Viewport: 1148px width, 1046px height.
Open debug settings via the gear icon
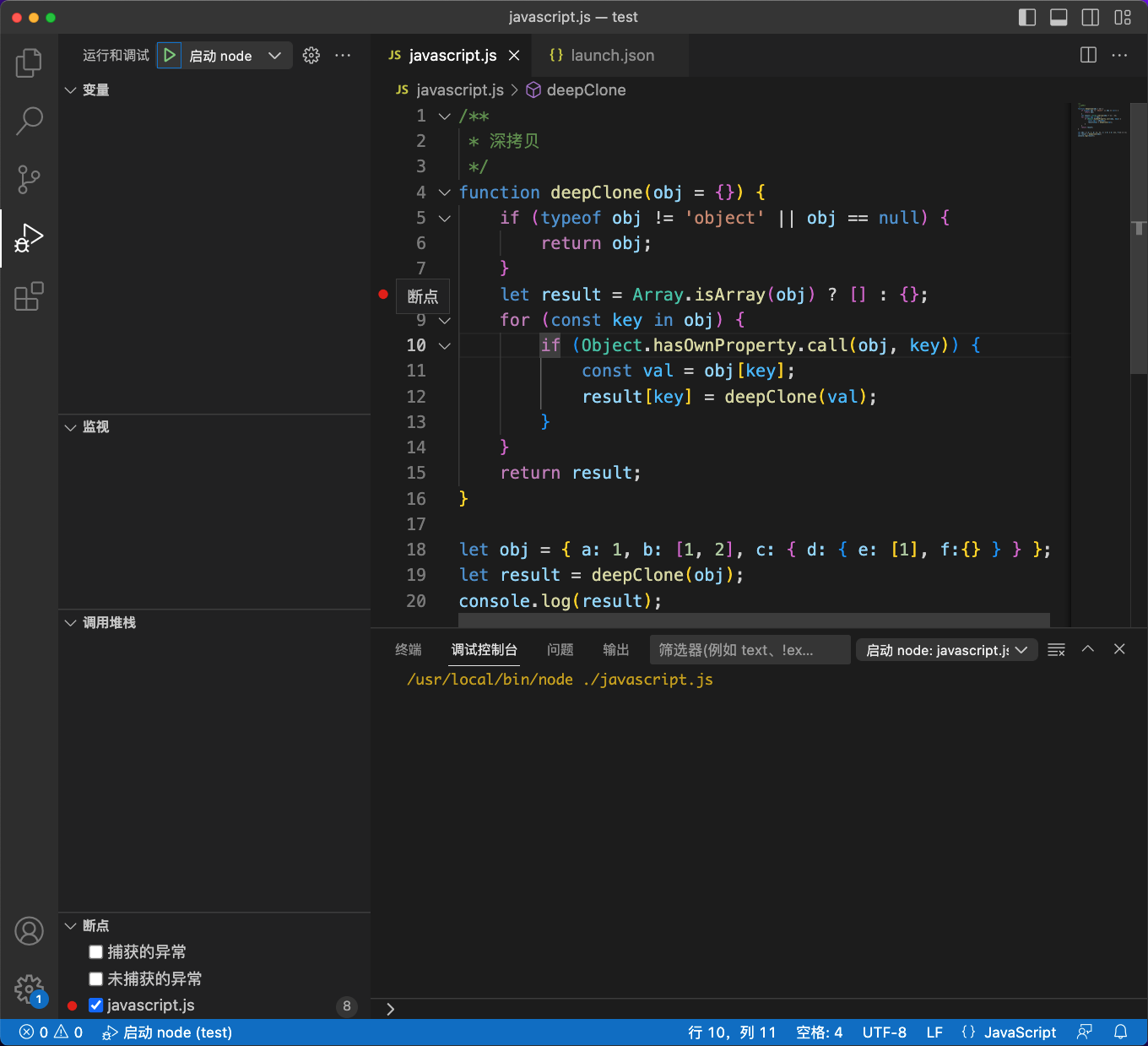point(311,55)
